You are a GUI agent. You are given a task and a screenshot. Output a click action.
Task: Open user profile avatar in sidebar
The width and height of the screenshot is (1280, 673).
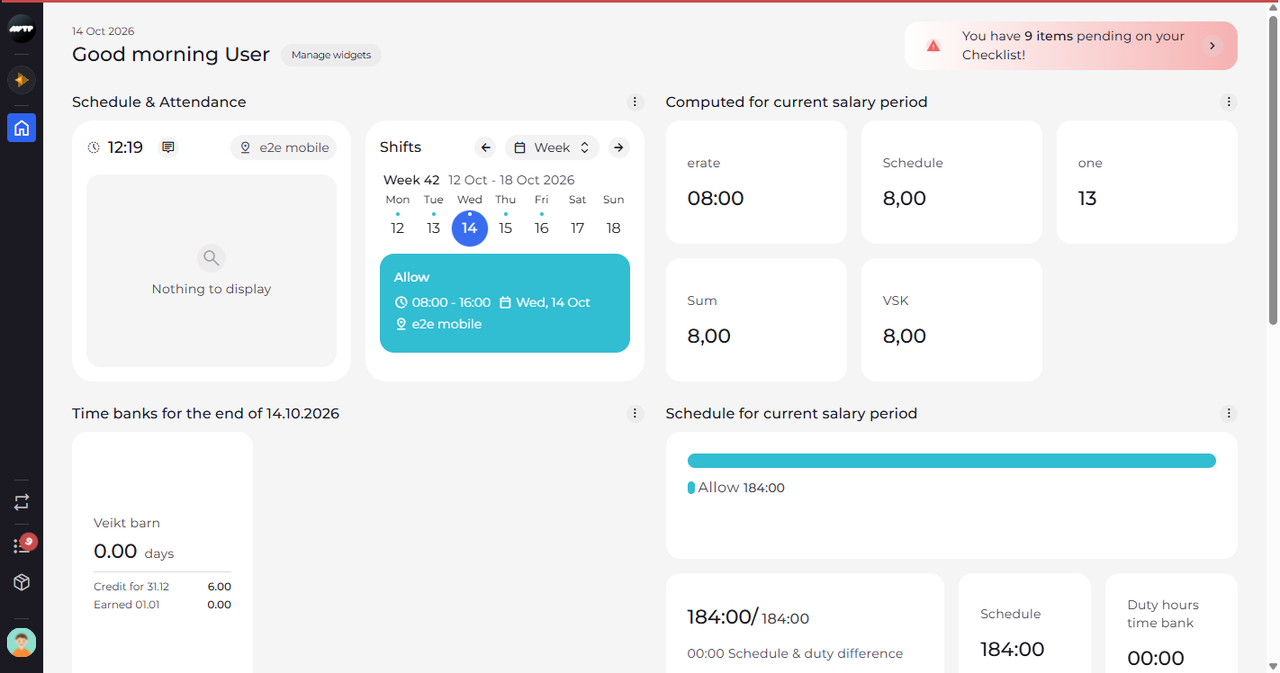[x=21, y=642]
